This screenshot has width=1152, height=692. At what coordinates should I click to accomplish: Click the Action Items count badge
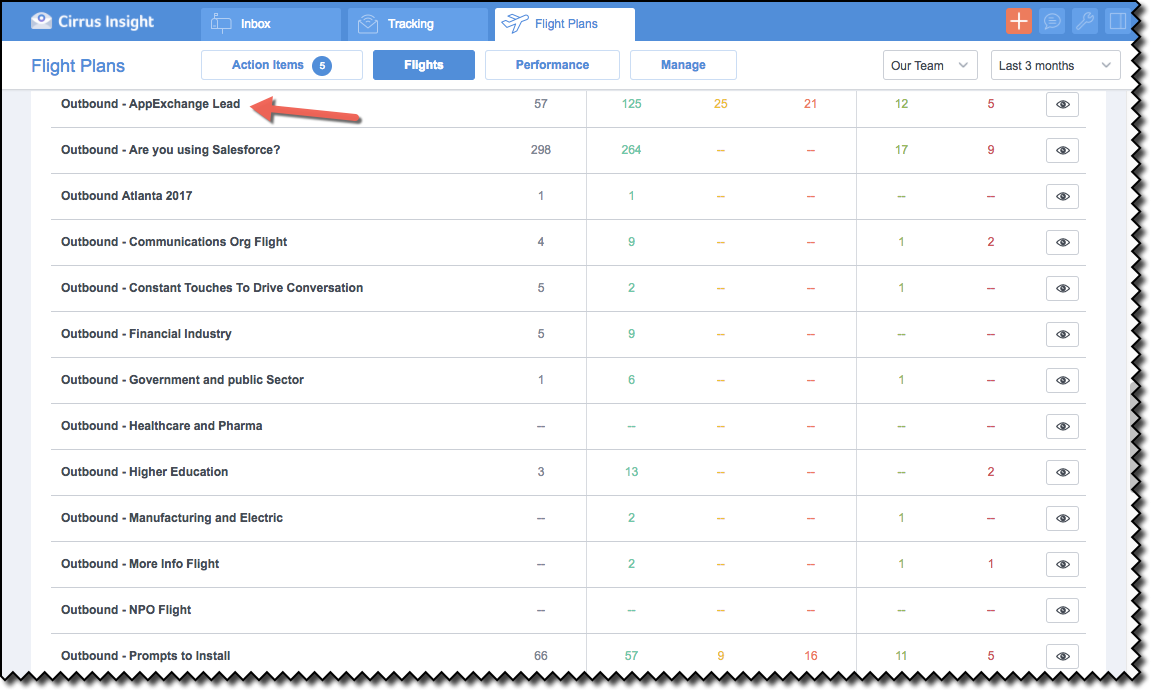click(x=322, y=65)
